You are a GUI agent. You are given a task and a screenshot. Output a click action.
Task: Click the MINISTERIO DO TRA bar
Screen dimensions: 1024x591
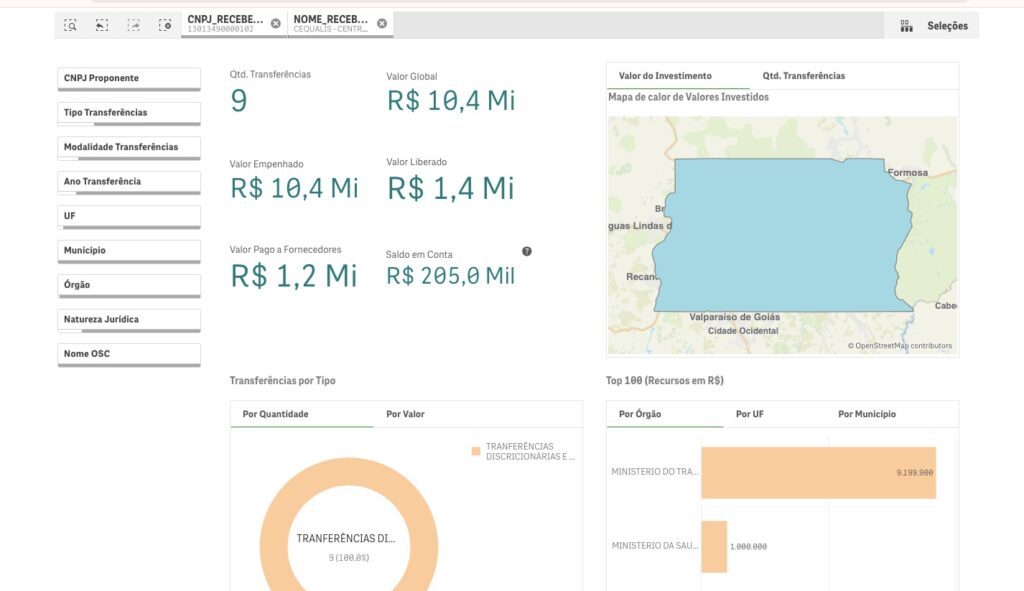click(x=818, y=472)
